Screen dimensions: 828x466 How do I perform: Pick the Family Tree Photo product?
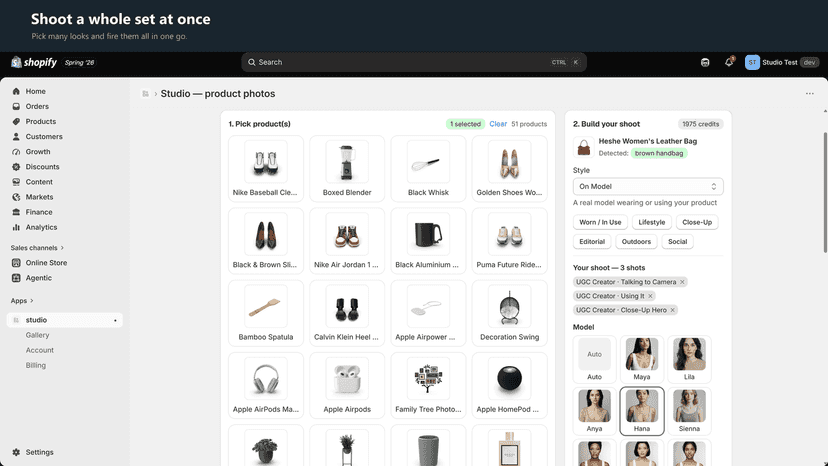(x=428, y=385)
